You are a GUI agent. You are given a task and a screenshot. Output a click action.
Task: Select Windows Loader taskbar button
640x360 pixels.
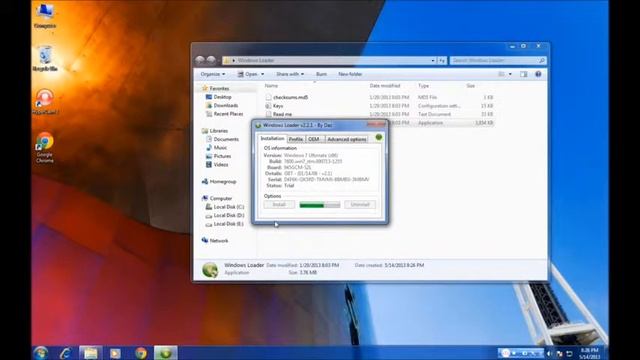(x=166, y=353)
